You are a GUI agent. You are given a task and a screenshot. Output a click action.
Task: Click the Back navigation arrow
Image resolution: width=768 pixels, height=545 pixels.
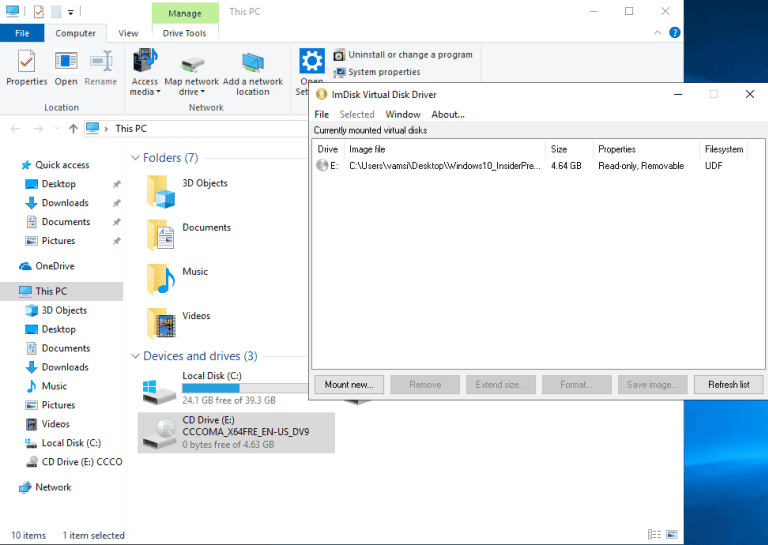tap(15, 129)
